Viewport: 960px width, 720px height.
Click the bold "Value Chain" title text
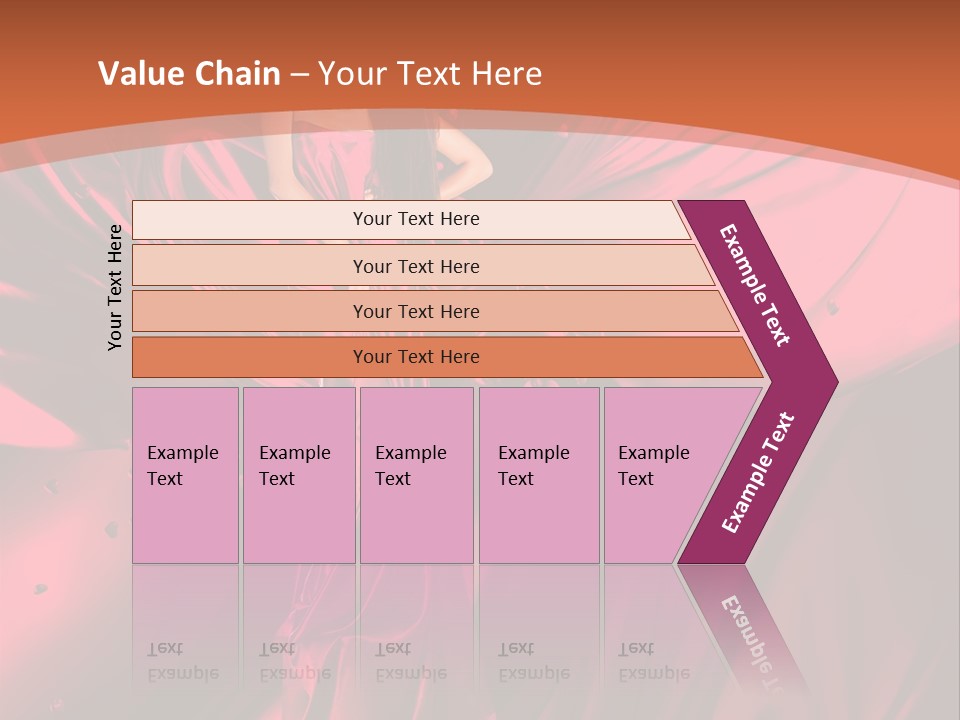click(189, 74)
